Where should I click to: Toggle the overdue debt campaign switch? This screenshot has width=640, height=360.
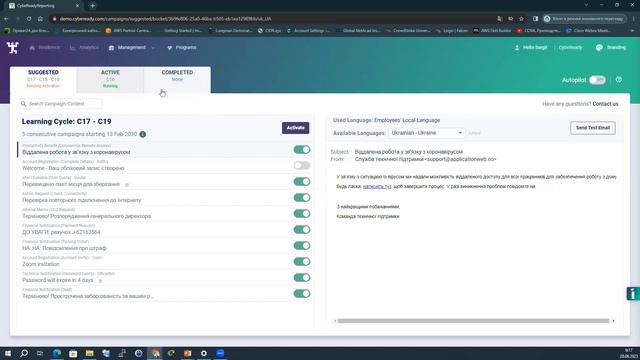tap(302, 293)
